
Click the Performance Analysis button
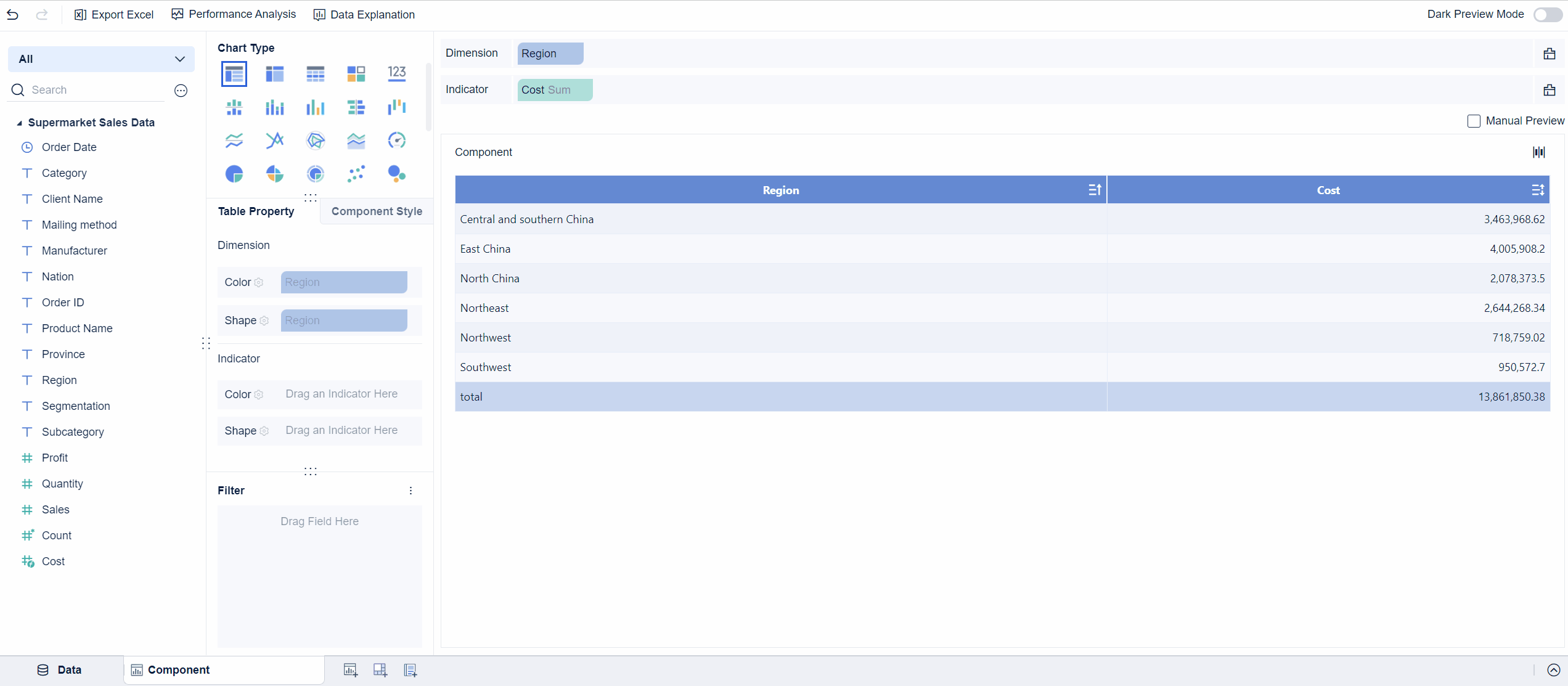pos(233,14)
